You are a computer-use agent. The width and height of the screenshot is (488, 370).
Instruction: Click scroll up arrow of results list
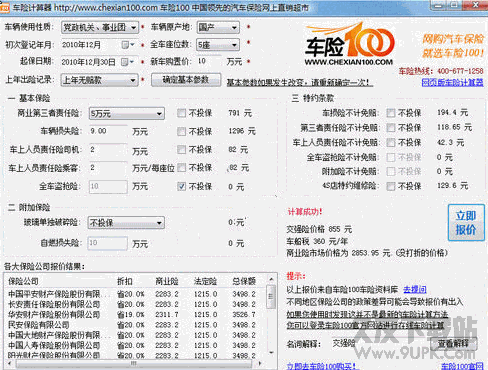[x=271, y=279]
